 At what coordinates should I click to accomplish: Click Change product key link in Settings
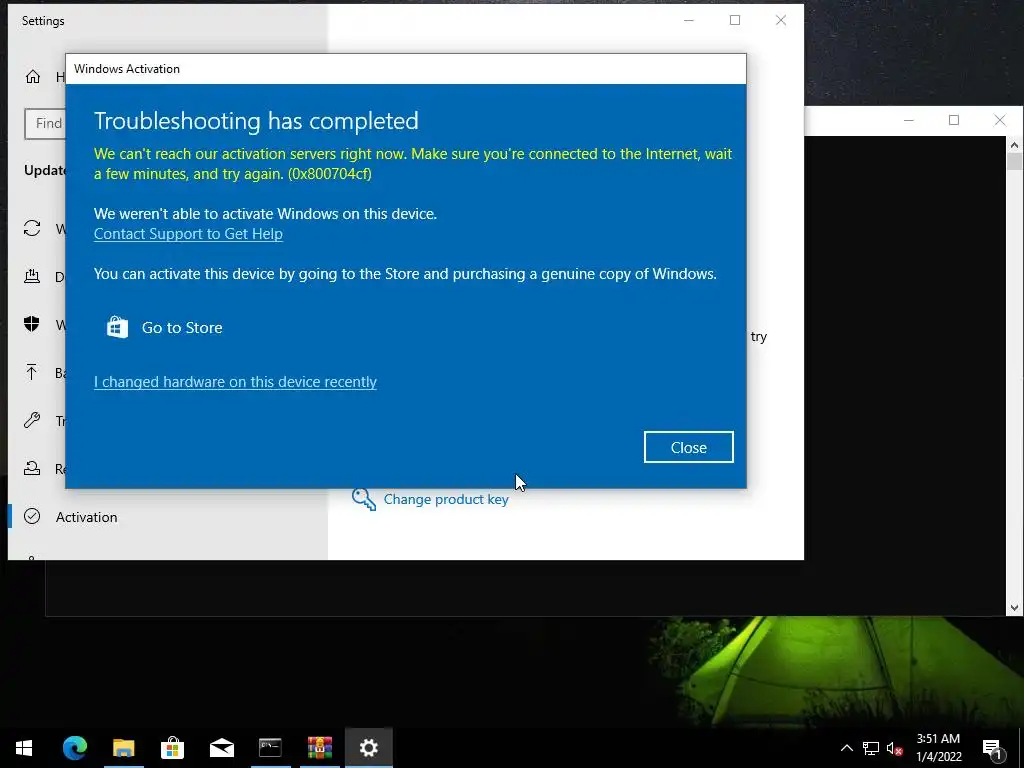point(445,500)
